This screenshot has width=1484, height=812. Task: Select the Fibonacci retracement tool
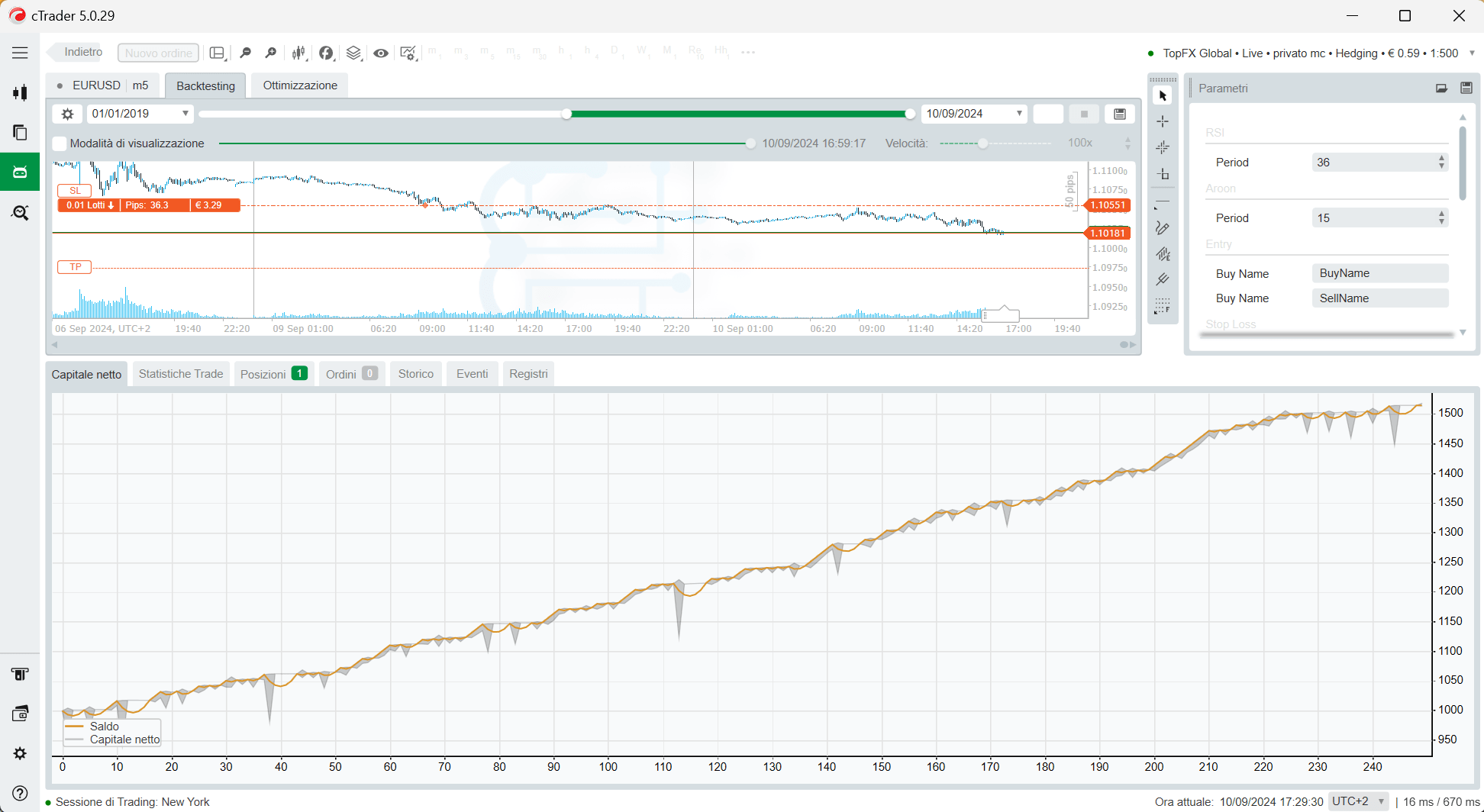pos(1163,306)
